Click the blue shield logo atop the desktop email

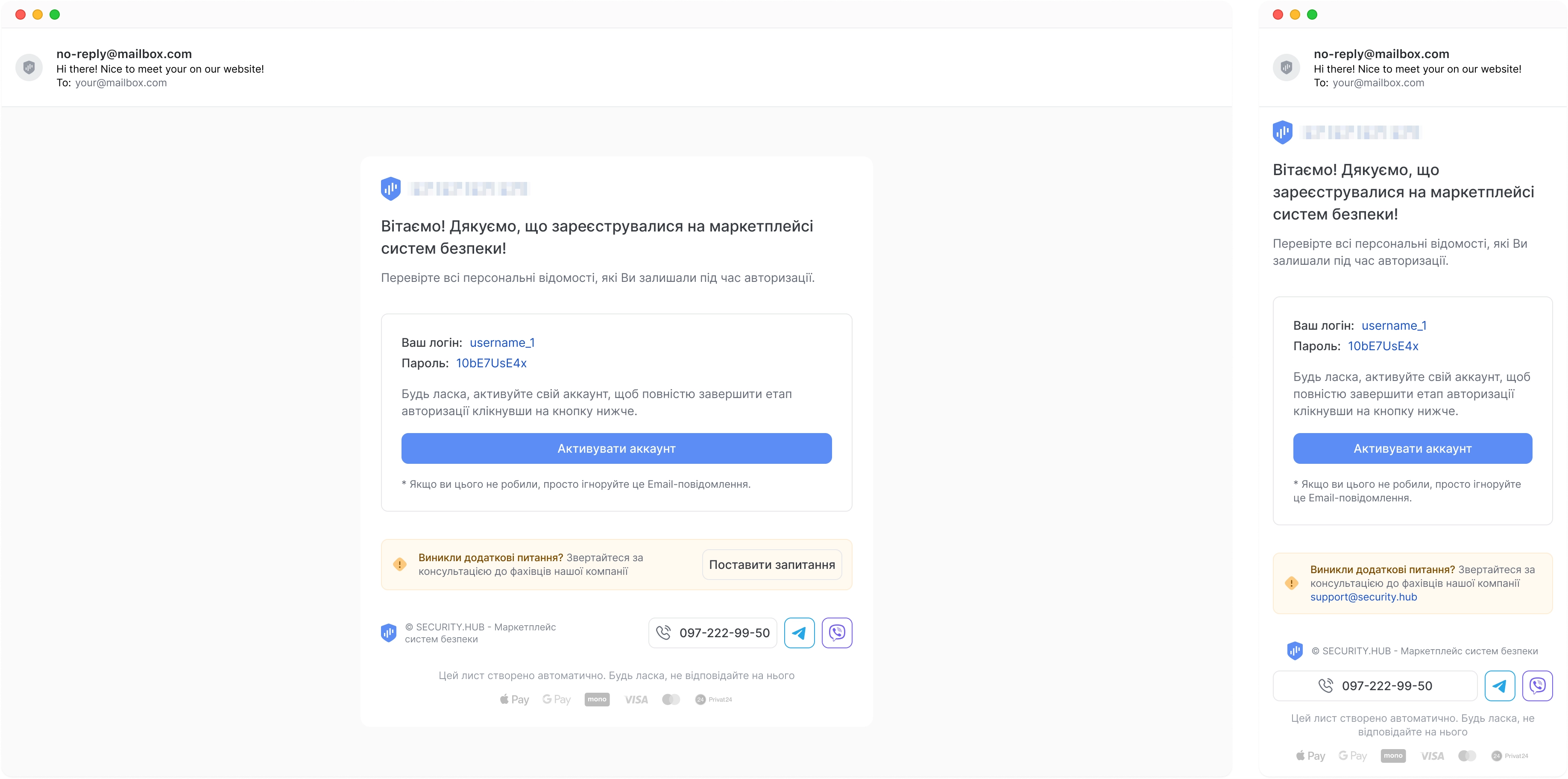(391, 189)
